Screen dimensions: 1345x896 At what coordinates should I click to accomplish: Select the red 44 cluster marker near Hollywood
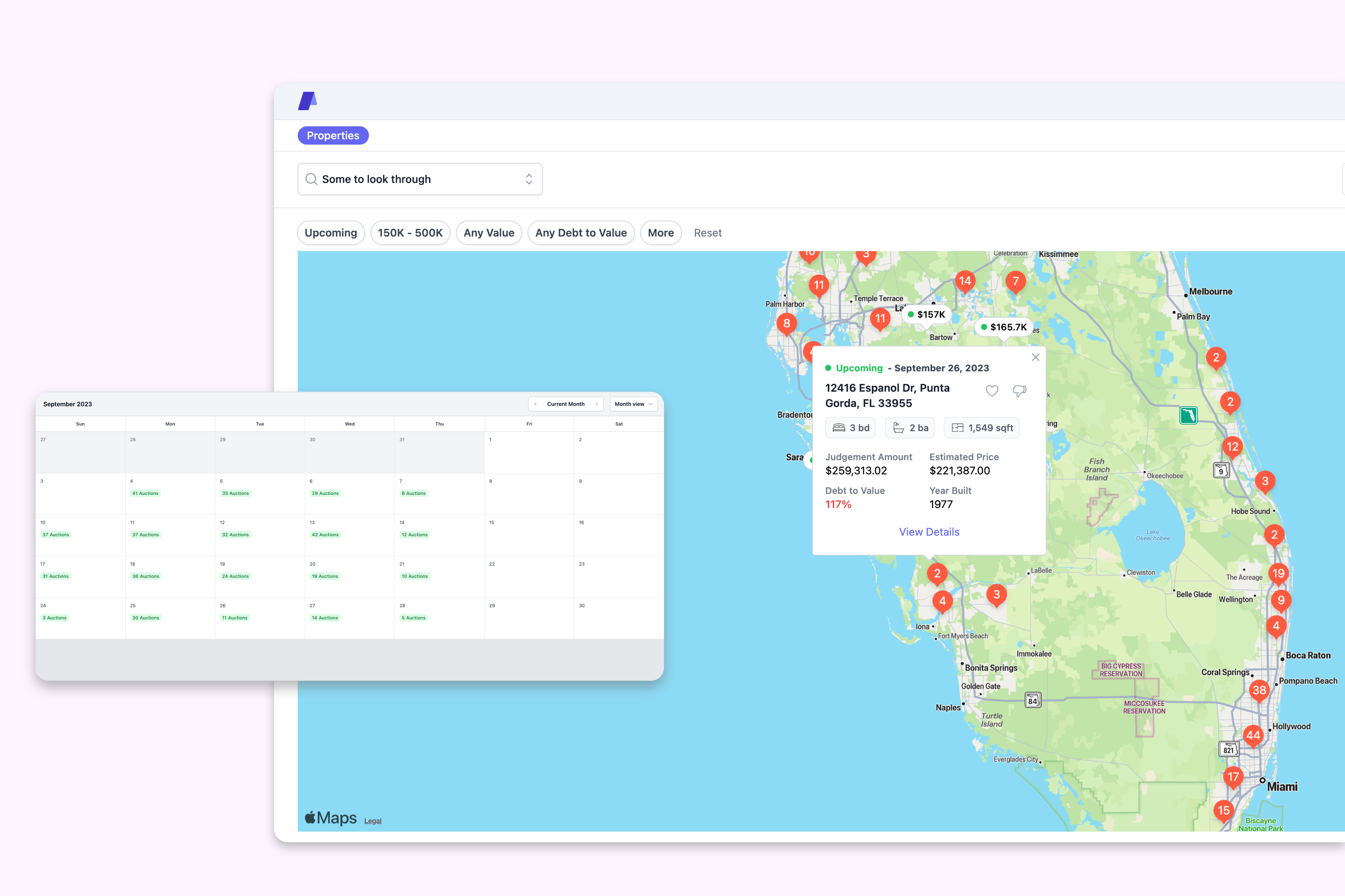(1254, 736)
